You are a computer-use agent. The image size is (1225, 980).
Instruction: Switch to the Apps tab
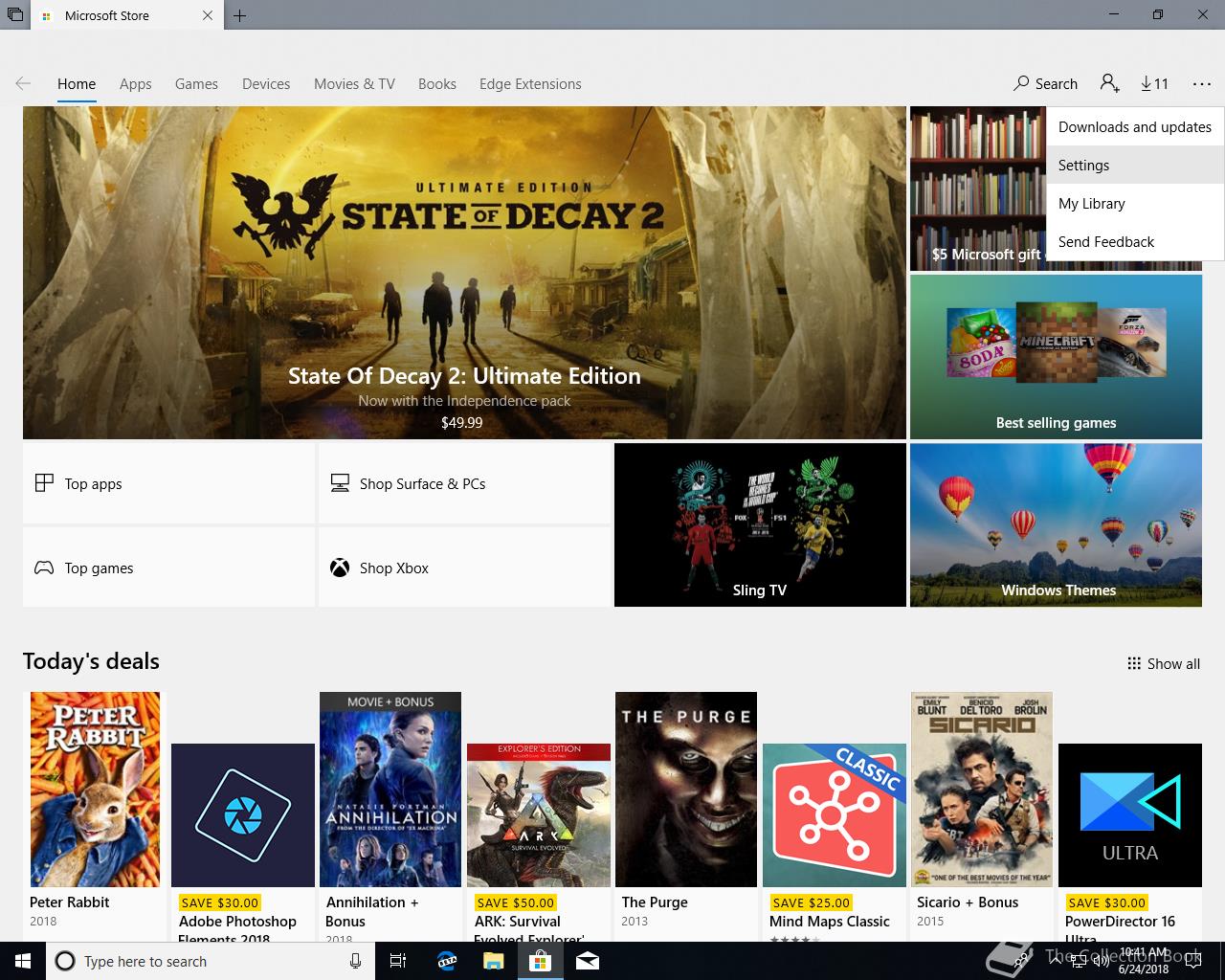136,84
